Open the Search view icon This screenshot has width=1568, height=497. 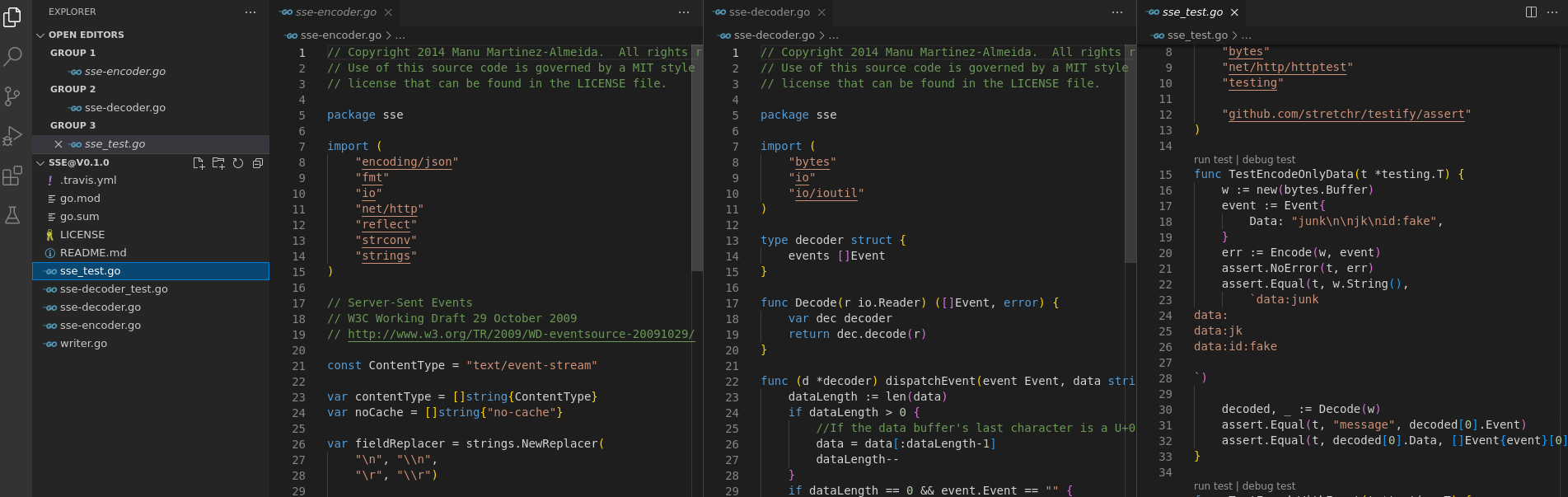click(12, 56)
